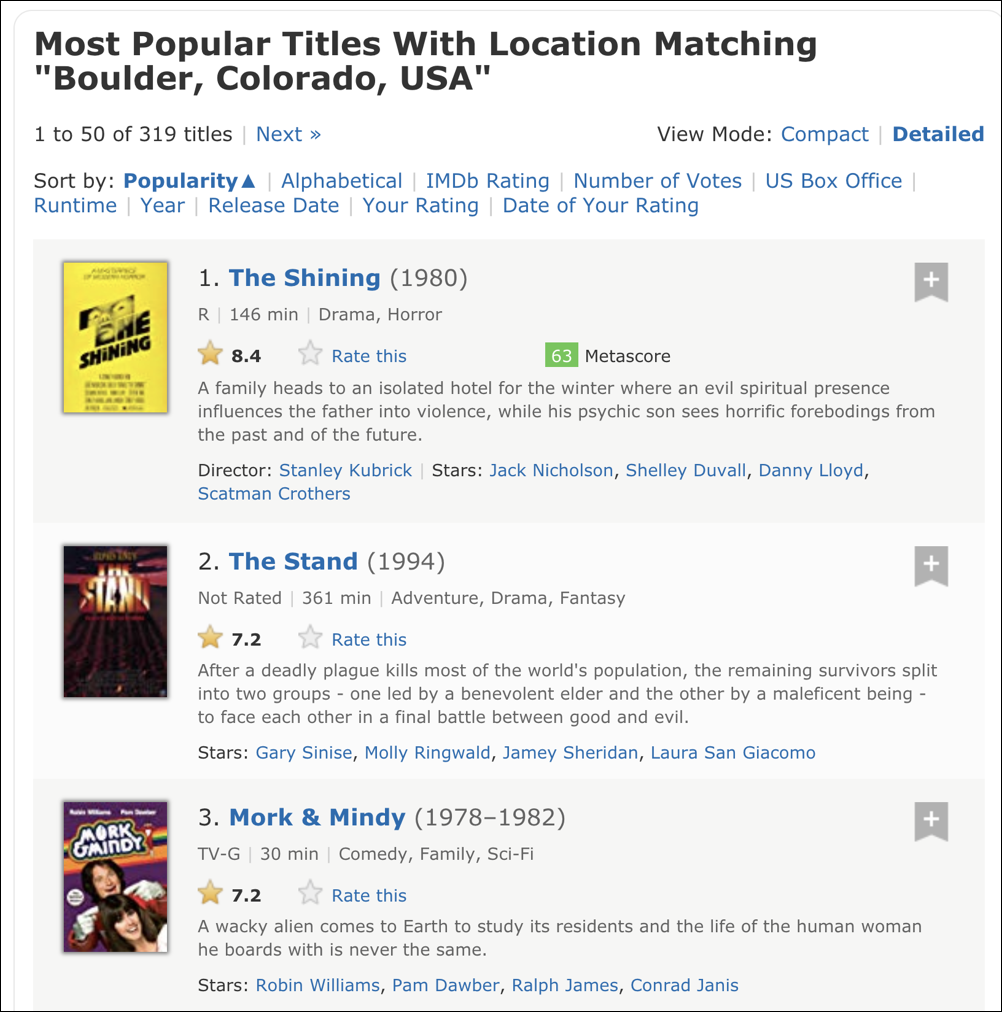
Task: Go to Next page of titles
Action: click(288, 134)
